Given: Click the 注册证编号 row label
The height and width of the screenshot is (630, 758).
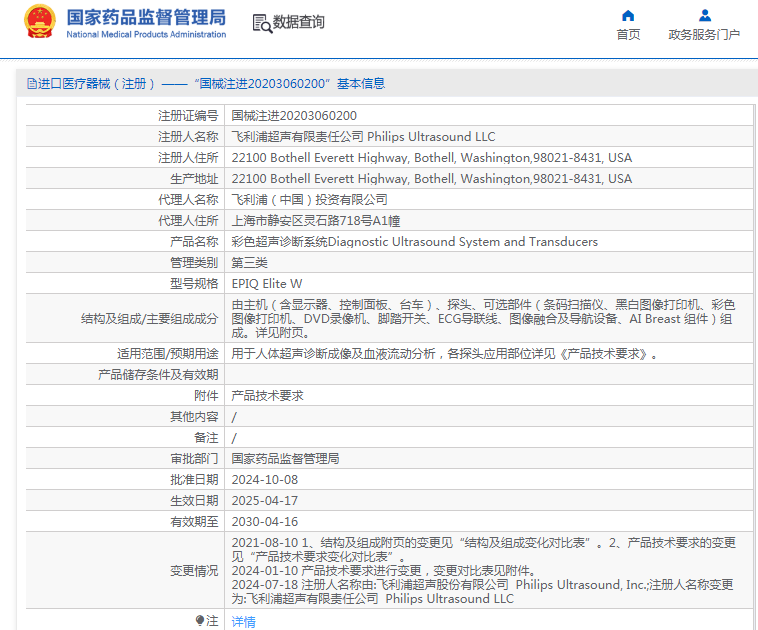Looking at the screenshot, I should [188, 116].
